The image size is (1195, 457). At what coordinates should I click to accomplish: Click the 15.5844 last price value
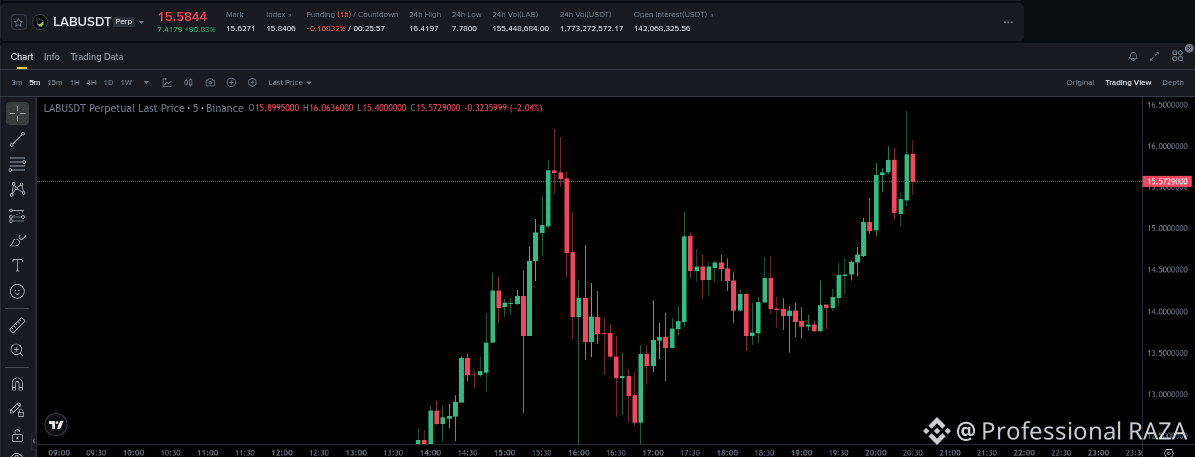(182, 16)
